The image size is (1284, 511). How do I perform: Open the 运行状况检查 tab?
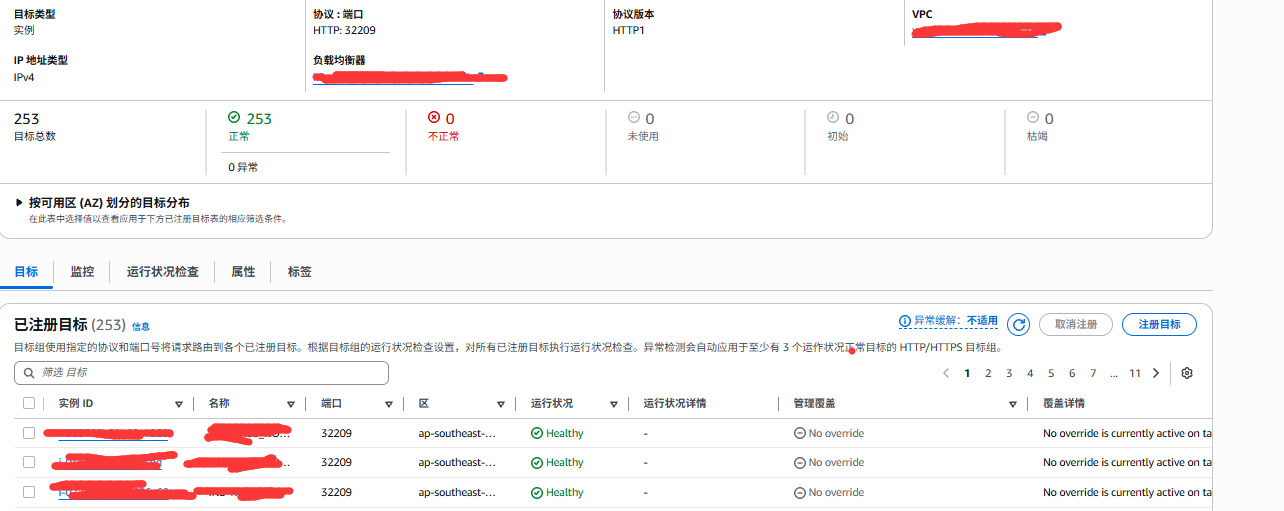(162, 272)
